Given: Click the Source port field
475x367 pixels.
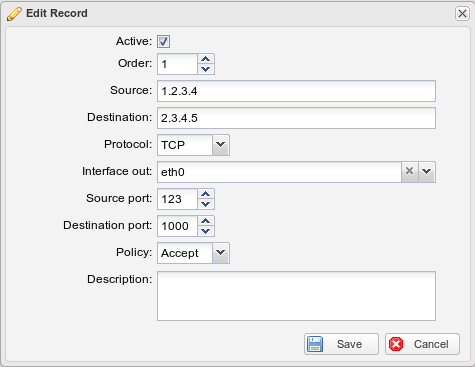Looking at the screenshot, I should (x=177, y=199).
